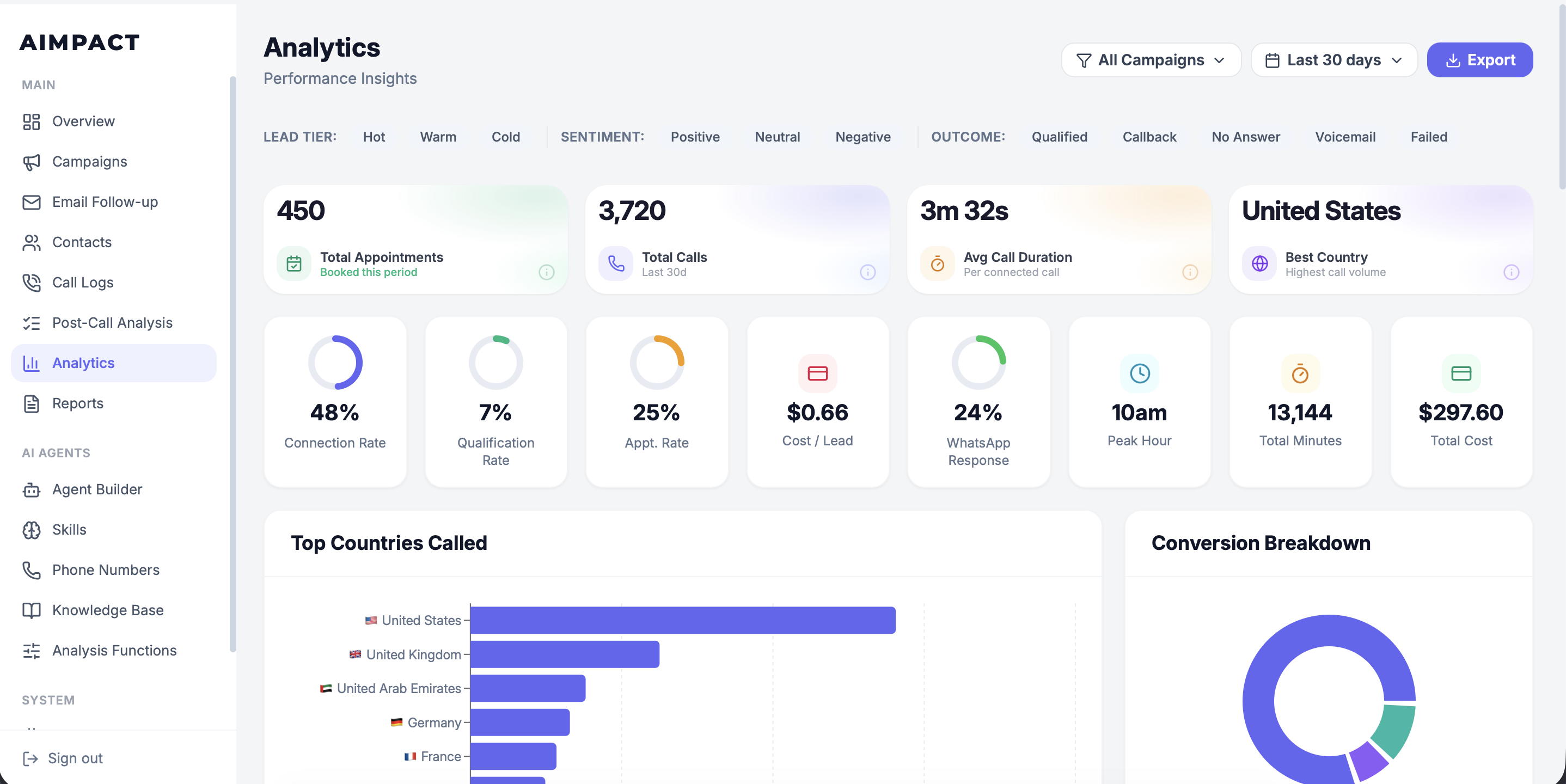The image size is (1566, 784).
Task: Click the Post-Call Analysis checklist icon
Action: (x=32, y=323)
